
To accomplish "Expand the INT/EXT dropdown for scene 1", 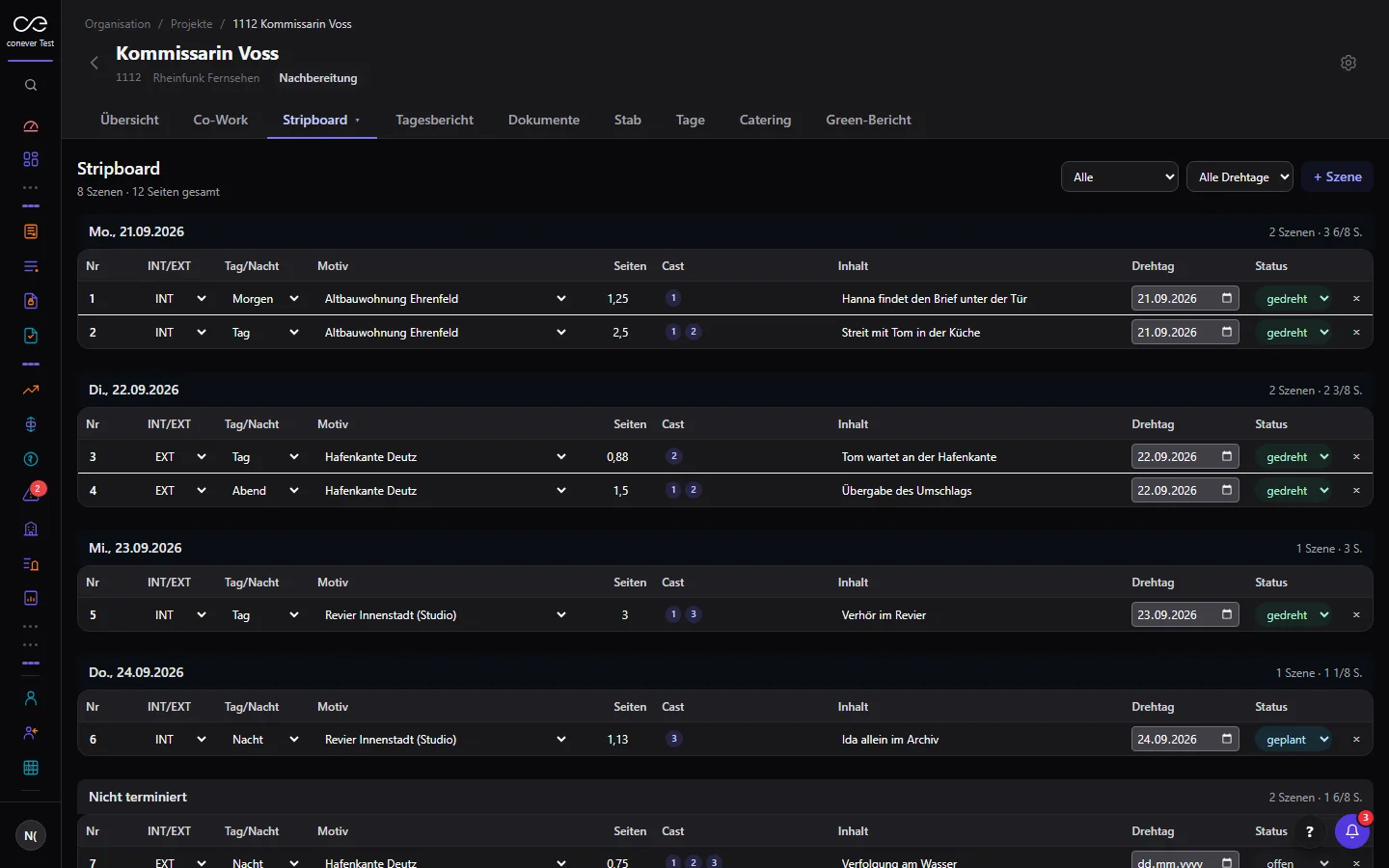I will (x=180, y=299).
